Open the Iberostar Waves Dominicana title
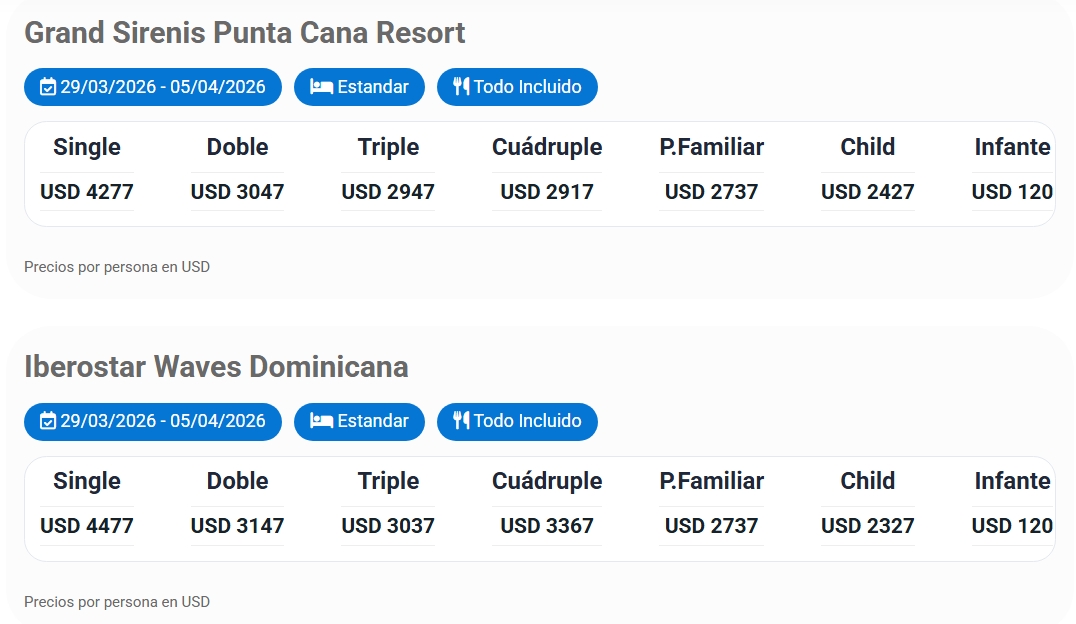 point(216,367)
